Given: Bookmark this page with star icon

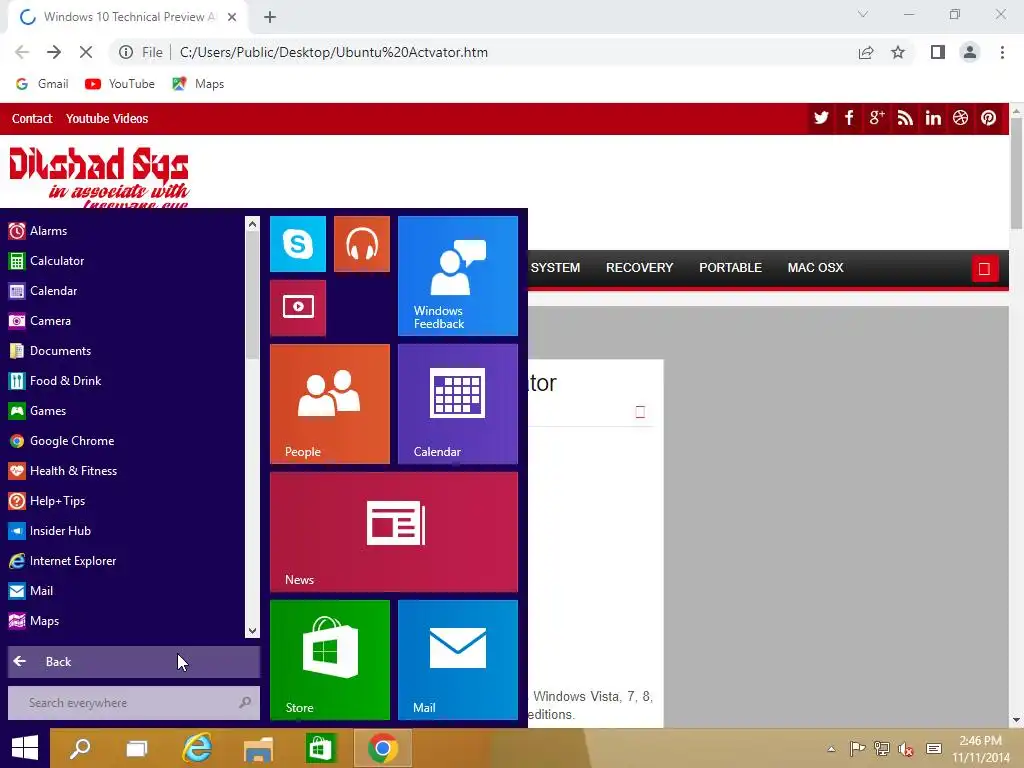Looking at the screenshot, I should (898, 52).
